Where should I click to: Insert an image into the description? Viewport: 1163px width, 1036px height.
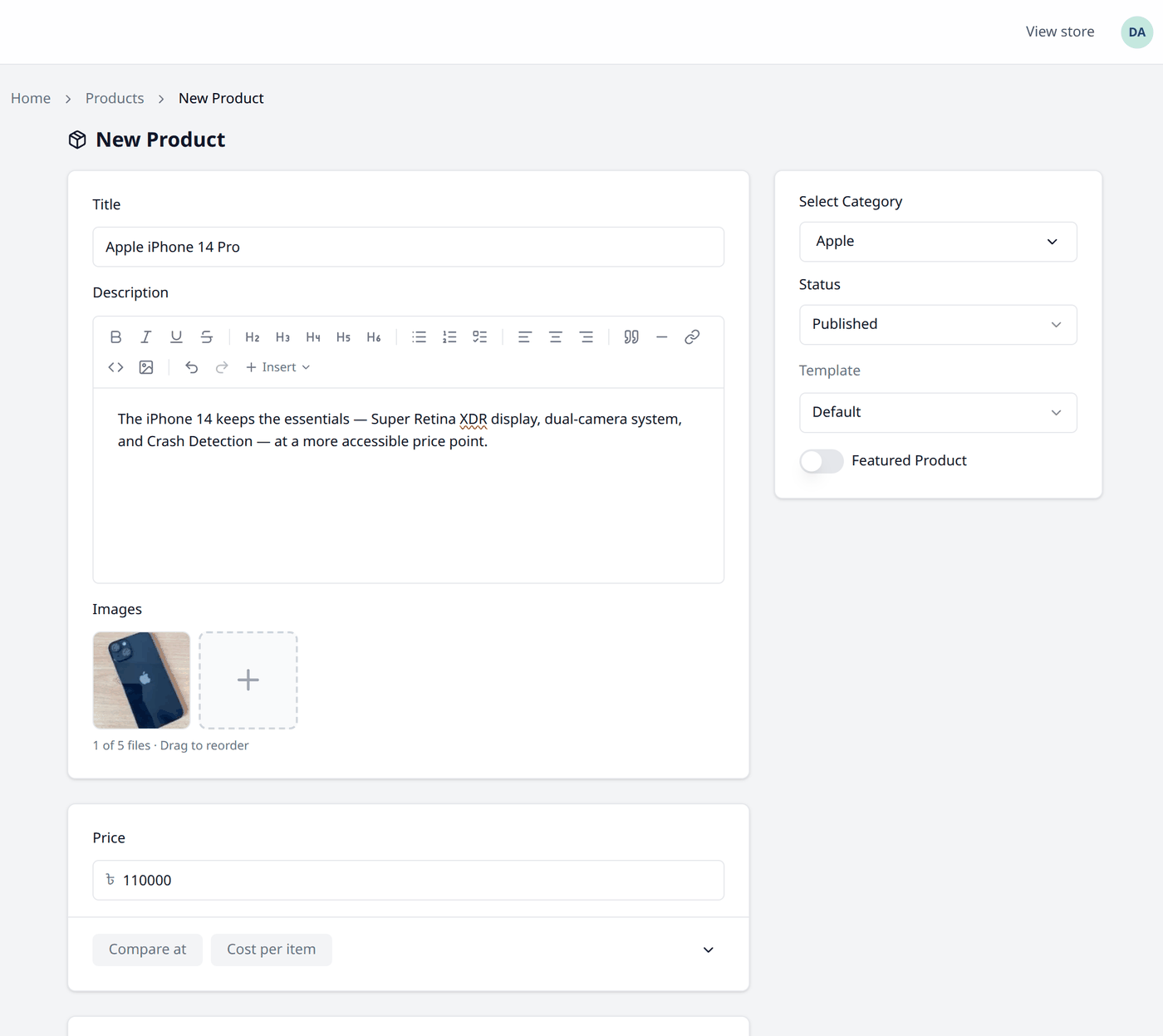tap(146, 367)
